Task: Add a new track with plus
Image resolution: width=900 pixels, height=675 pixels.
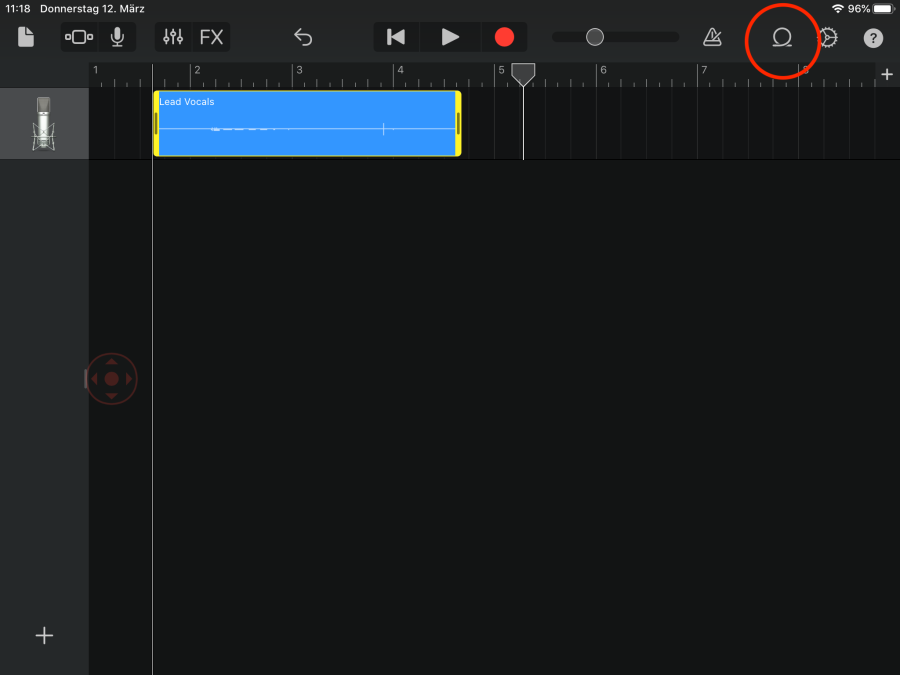Action: tap(44, 636)
